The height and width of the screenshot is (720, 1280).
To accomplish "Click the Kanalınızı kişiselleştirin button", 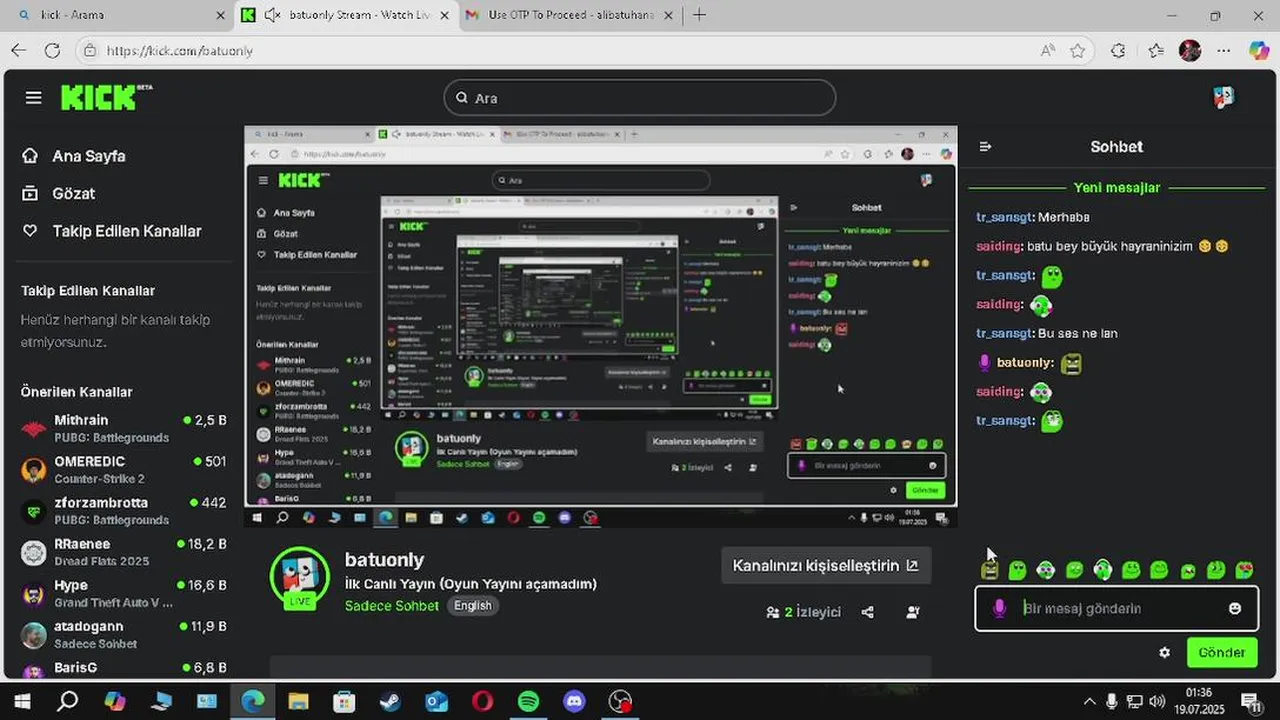I will click(826, 565).
